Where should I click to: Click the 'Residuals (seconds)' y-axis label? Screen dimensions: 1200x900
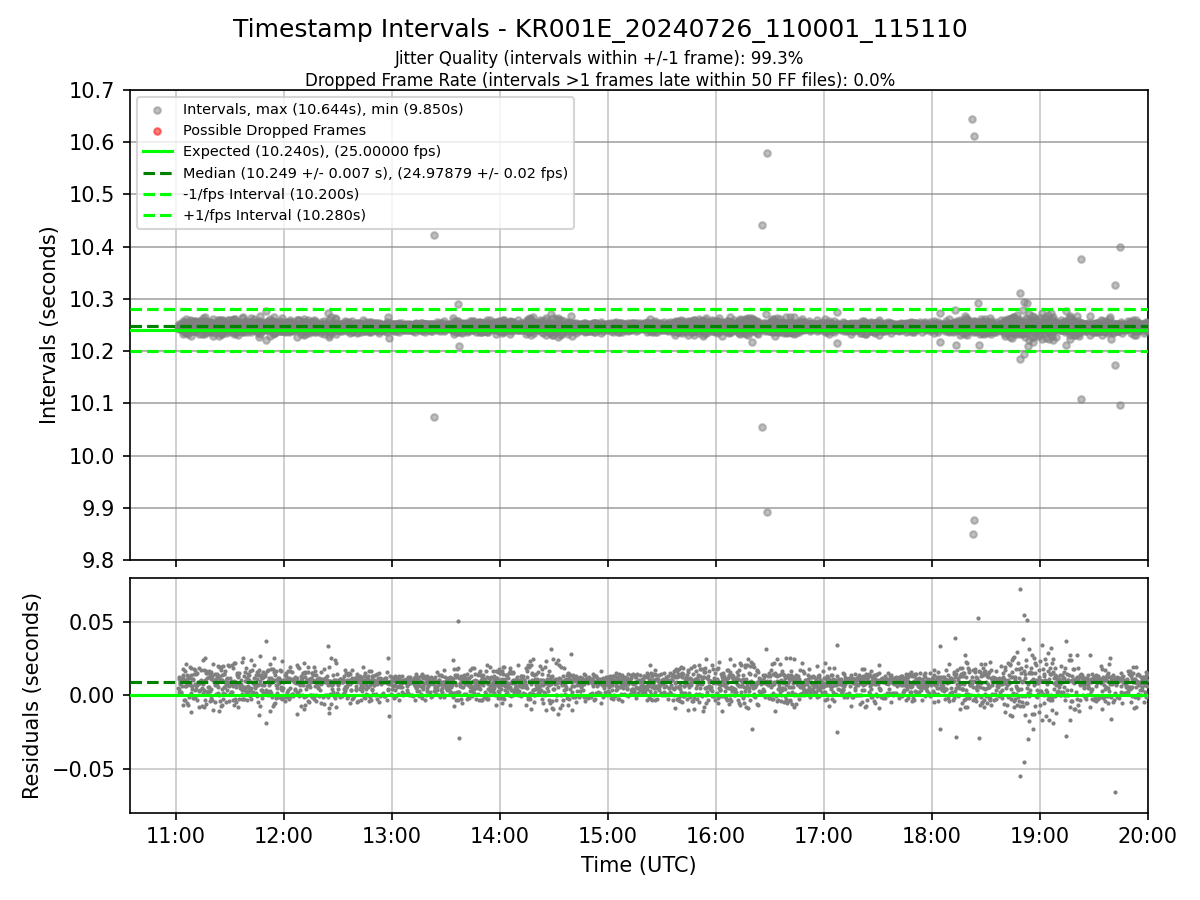pos(32,696)
